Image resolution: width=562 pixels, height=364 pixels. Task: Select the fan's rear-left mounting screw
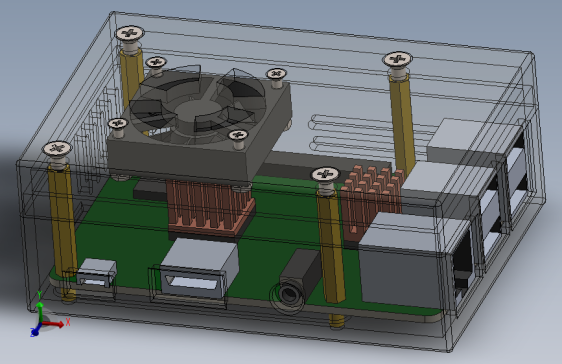[156, 65]
